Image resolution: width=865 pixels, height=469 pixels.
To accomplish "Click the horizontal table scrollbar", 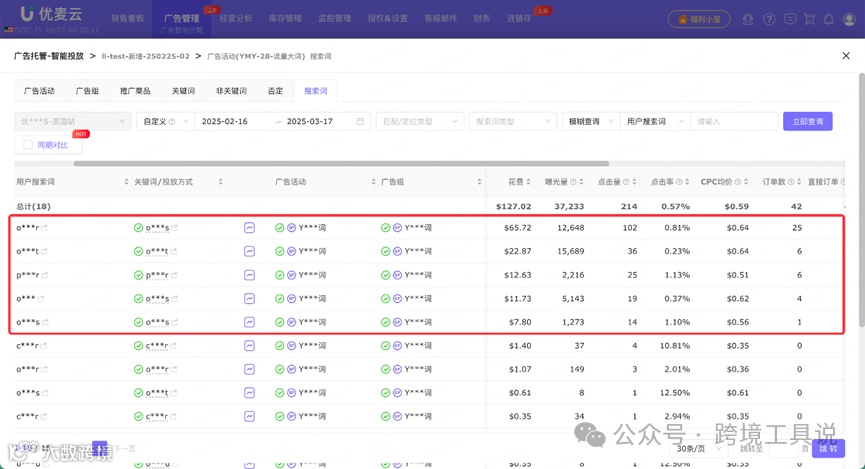I will coord(341,164).
